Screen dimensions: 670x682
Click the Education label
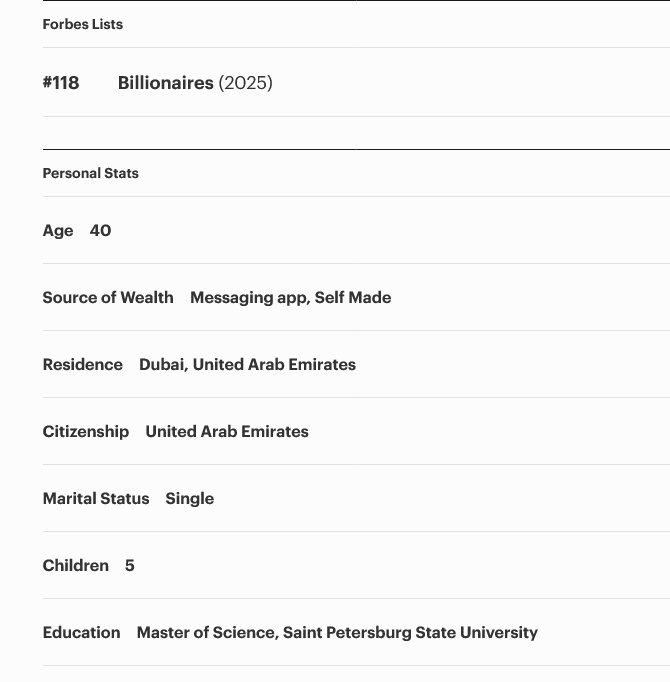tap(81, 632)
